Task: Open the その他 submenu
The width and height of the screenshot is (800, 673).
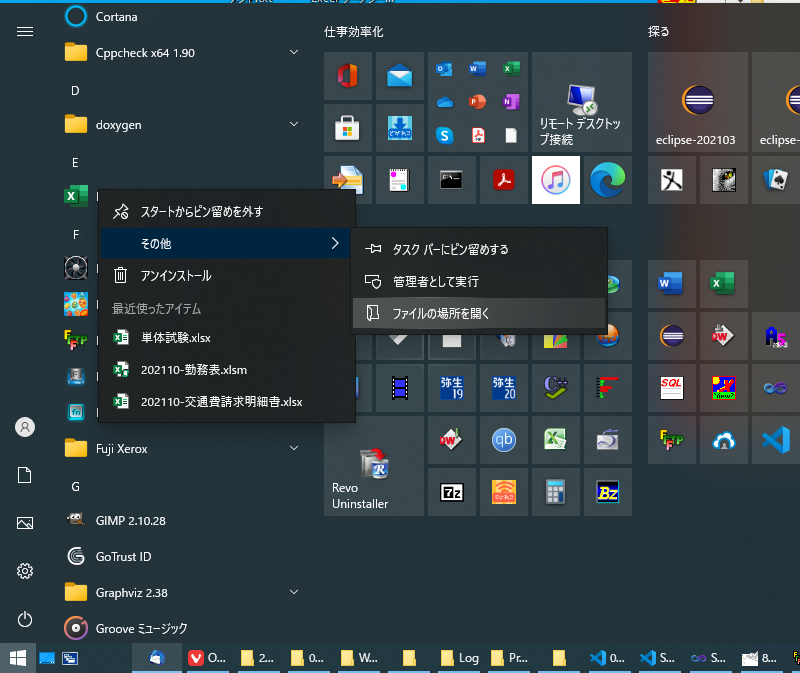Action: 227,243
